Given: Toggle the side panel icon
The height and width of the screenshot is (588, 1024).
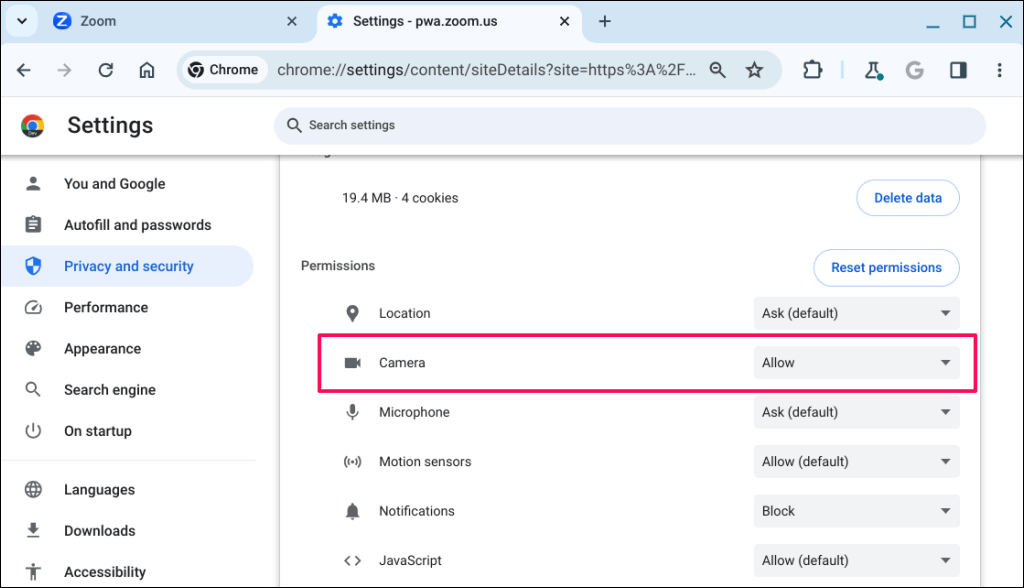Looking at the screenshot, I should (958, 70).
